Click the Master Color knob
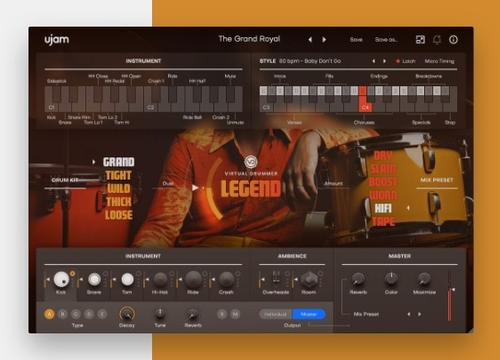Viewport: 500px width, 360px height. pos(391,279)
